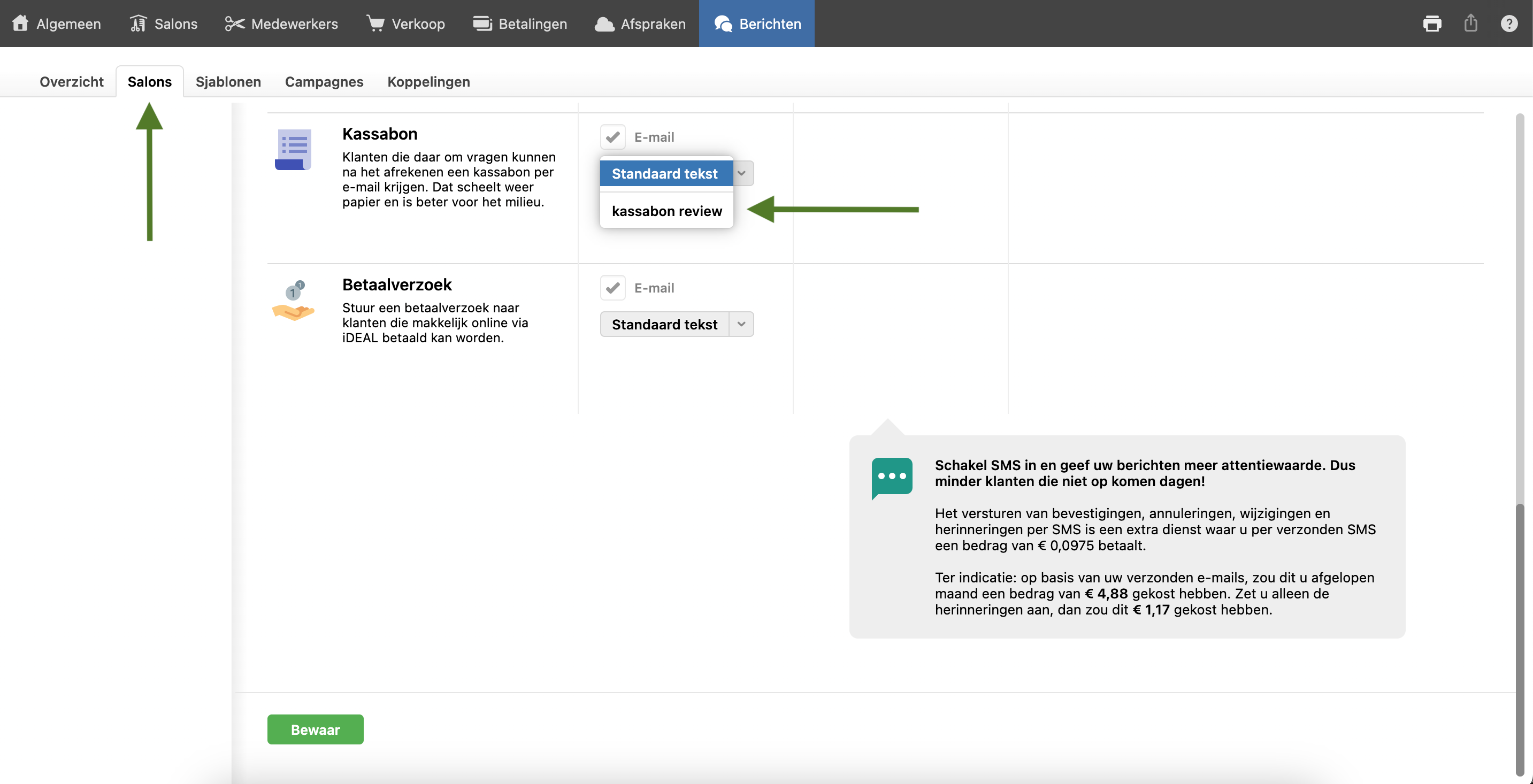This screenshot has height=784, width=1533.
Task: Toggle the Kassabon E-mail checkbox
Action: (x=612, y=137)
